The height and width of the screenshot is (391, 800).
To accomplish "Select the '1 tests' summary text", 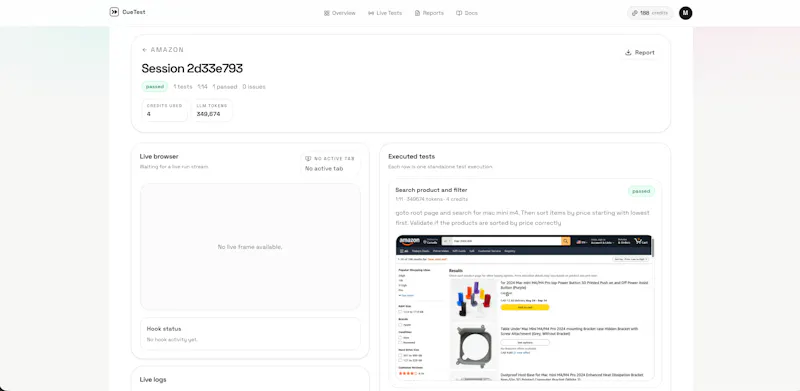I will [x=183, y=87].
